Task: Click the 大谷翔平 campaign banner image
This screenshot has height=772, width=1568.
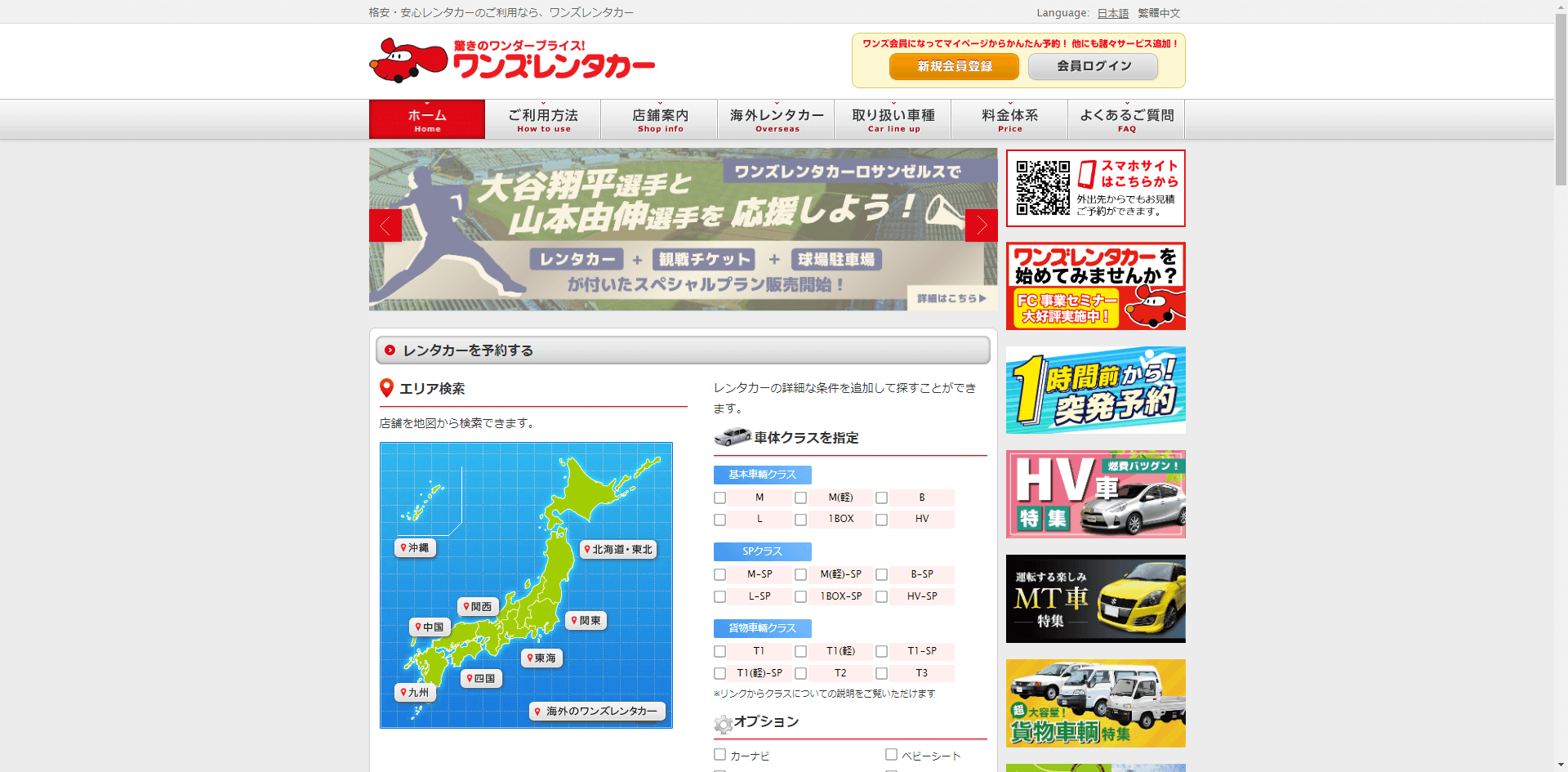Action: 684,229
